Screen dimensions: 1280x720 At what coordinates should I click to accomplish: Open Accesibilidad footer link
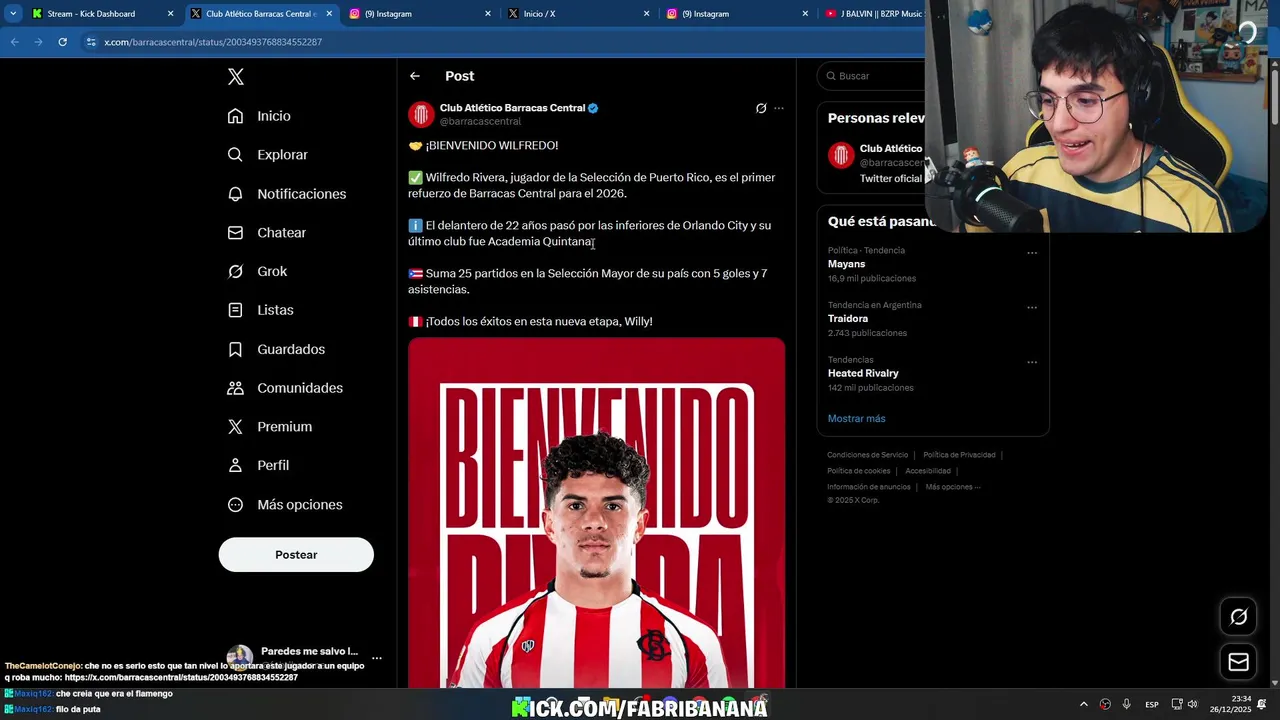click(928, 471)
